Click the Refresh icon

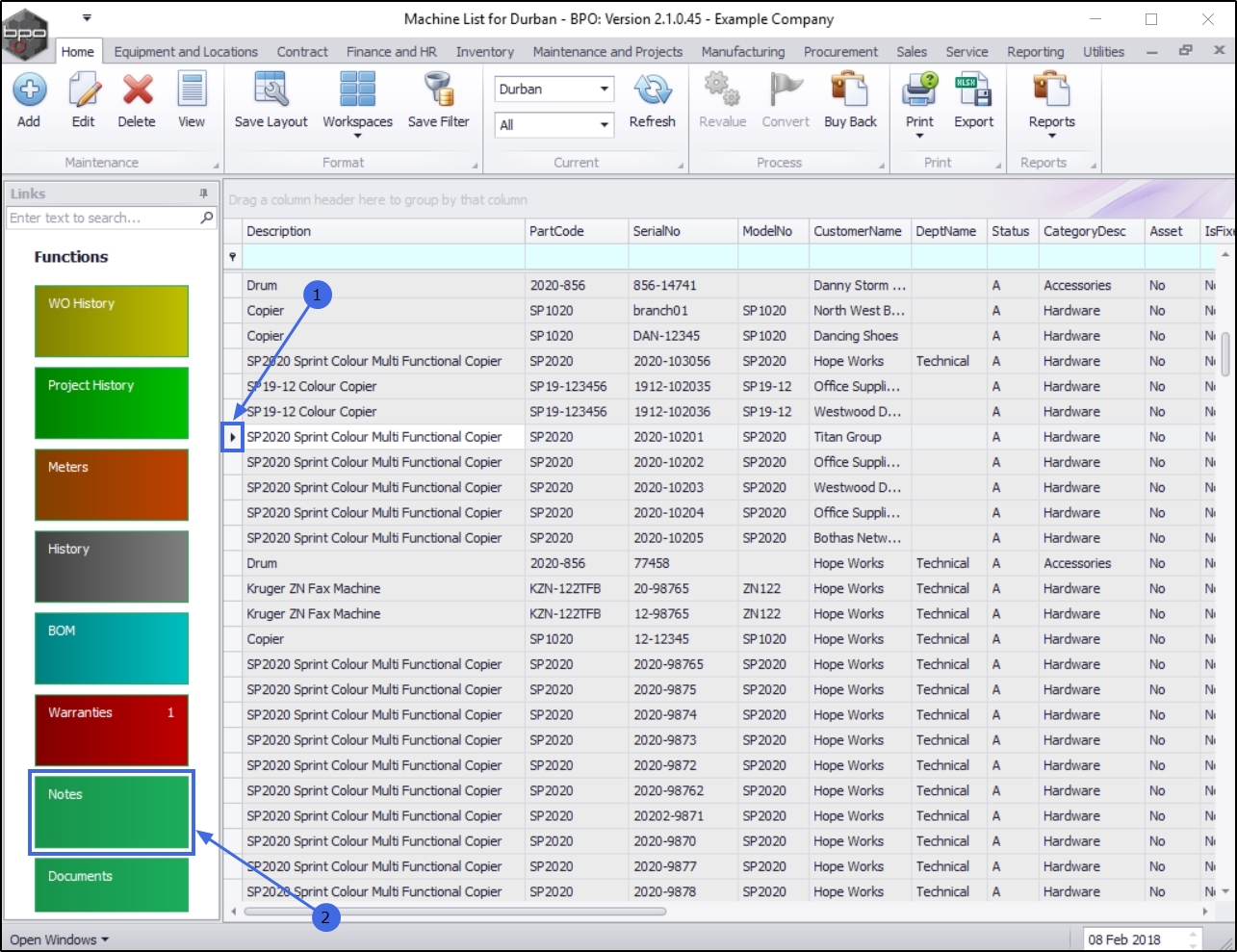click(652, 91)
